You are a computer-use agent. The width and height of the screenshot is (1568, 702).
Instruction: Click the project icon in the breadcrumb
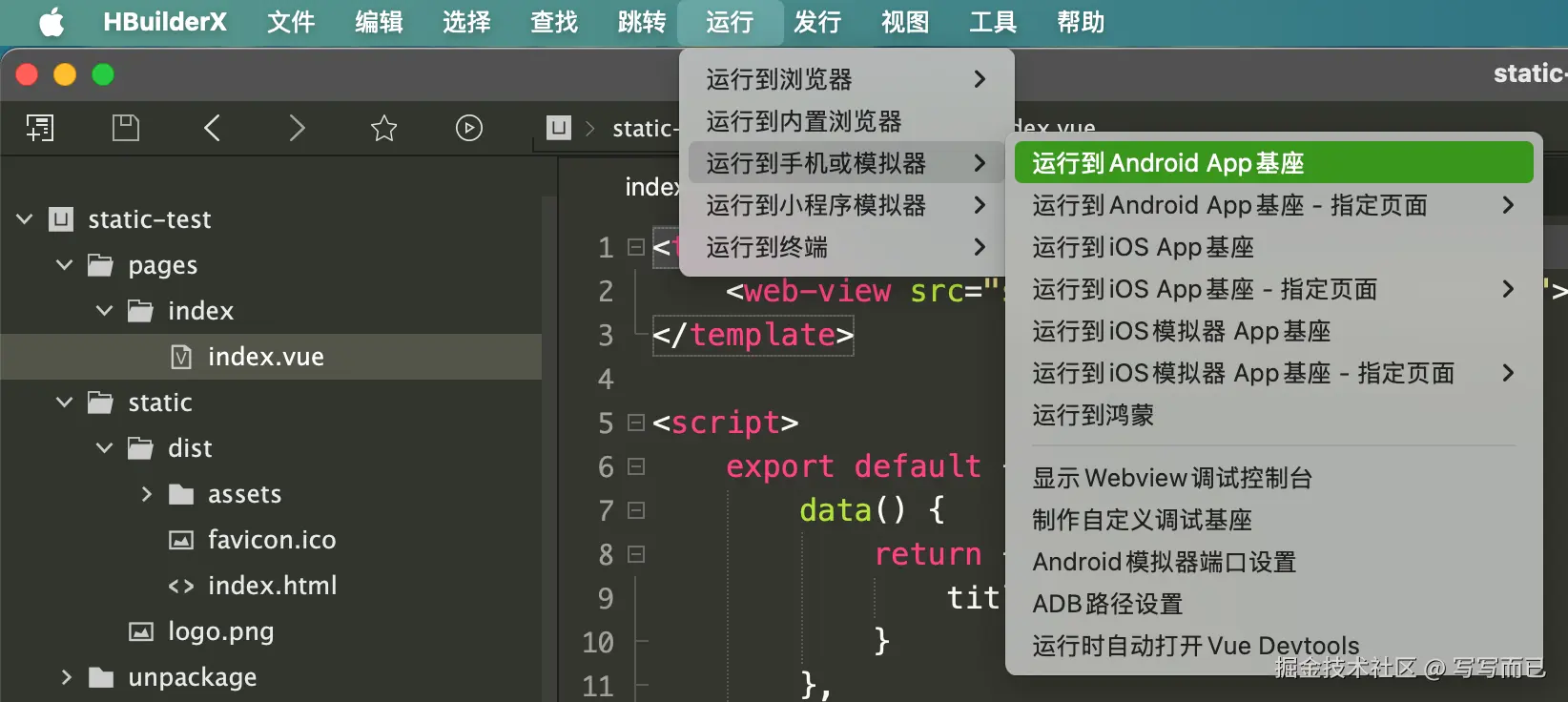tap(559, 128)
